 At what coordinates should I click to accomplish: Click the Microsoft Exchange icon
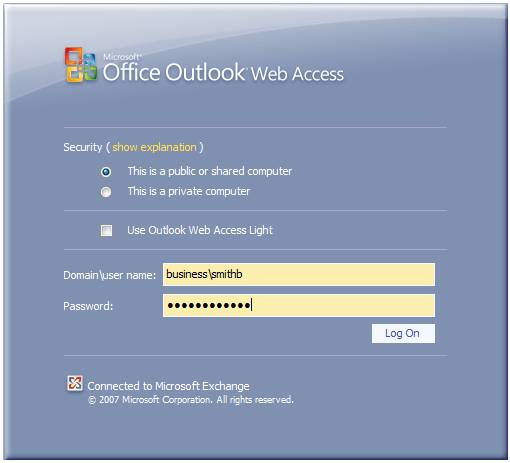pyautogui.click(x=75, y=383)
